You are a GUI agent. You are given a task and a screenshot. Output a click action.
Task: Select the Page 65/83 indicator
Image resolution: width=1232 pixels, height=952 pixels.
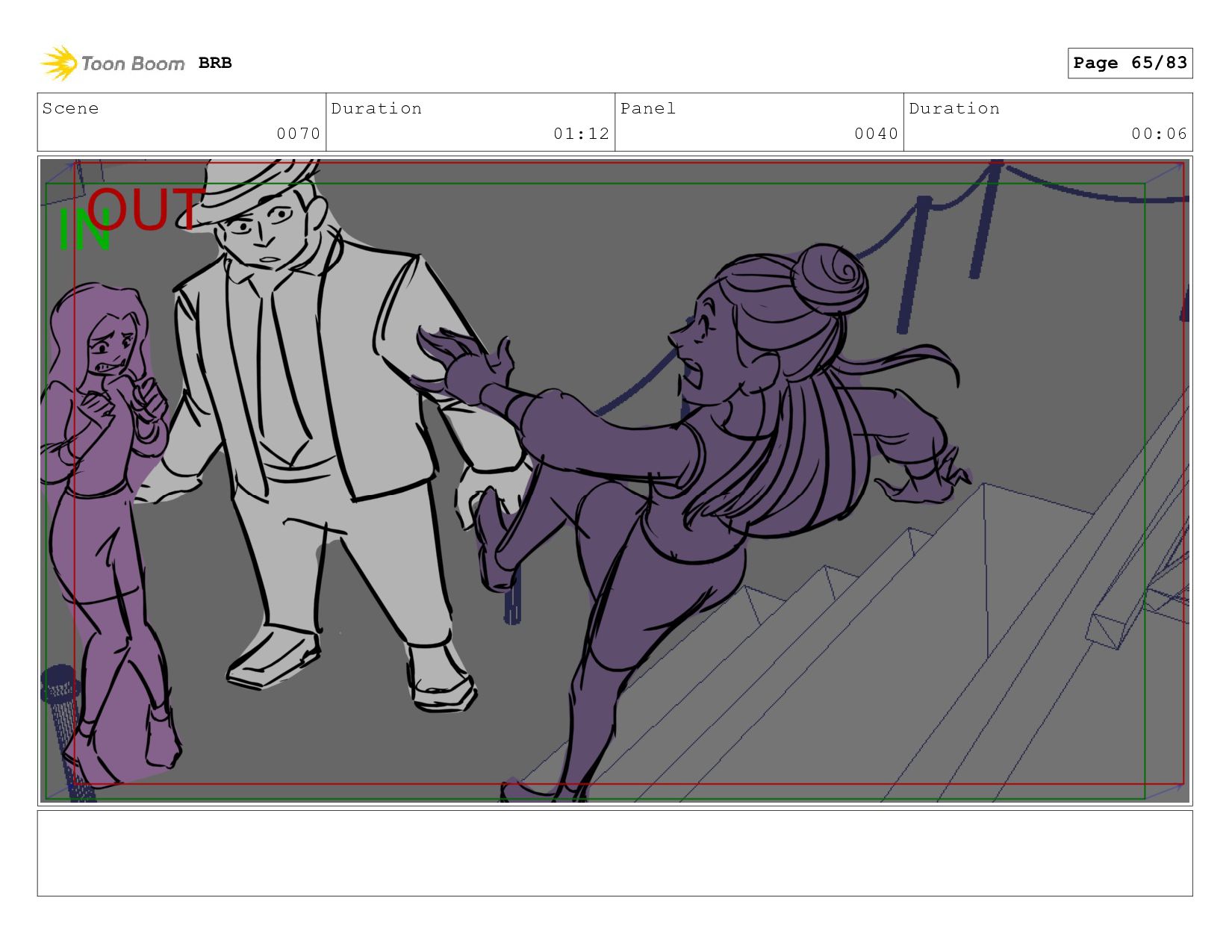pyautogui.click(x=1130, y=63)
